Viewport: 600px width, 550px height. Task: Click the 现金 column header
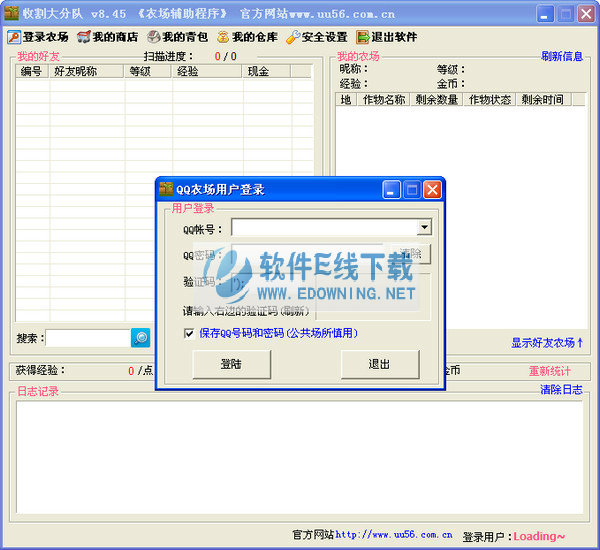click(x=267, y=71)
